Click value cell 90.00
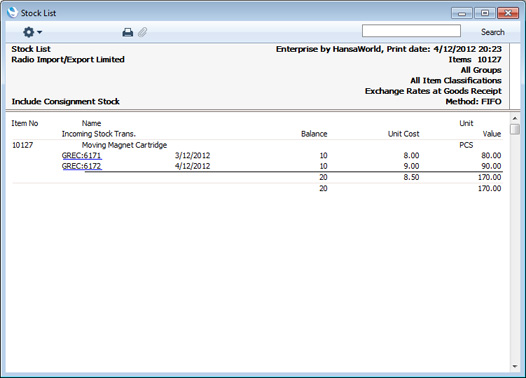The image size is (526, 378). click(x=491, y=166)
